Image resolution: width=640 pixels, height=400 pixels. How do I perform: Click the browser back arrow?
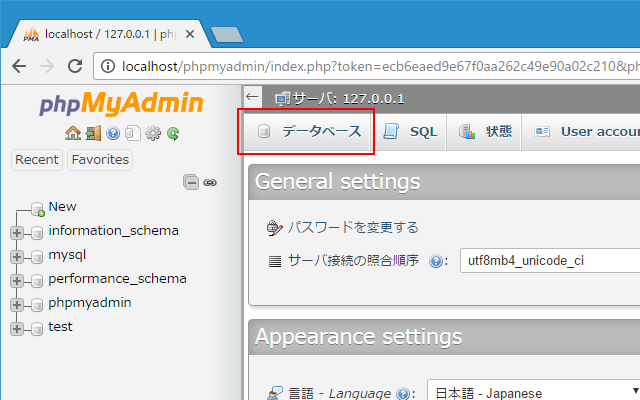pos(19,66)
